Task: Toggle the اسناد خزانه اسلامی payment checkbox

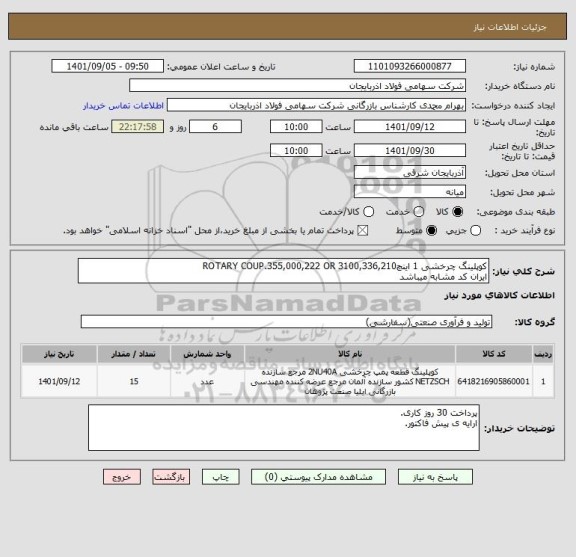Action: coord(363,231)
